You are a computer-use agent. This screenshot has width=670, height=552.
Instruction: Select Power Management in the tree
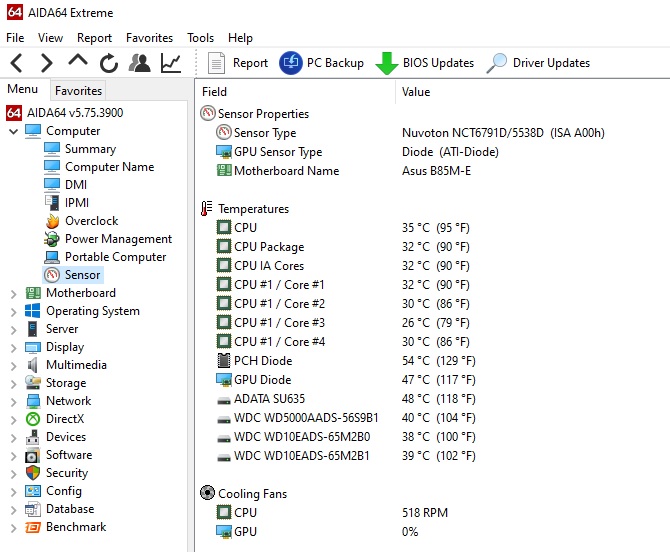click(x=108, y=239)
